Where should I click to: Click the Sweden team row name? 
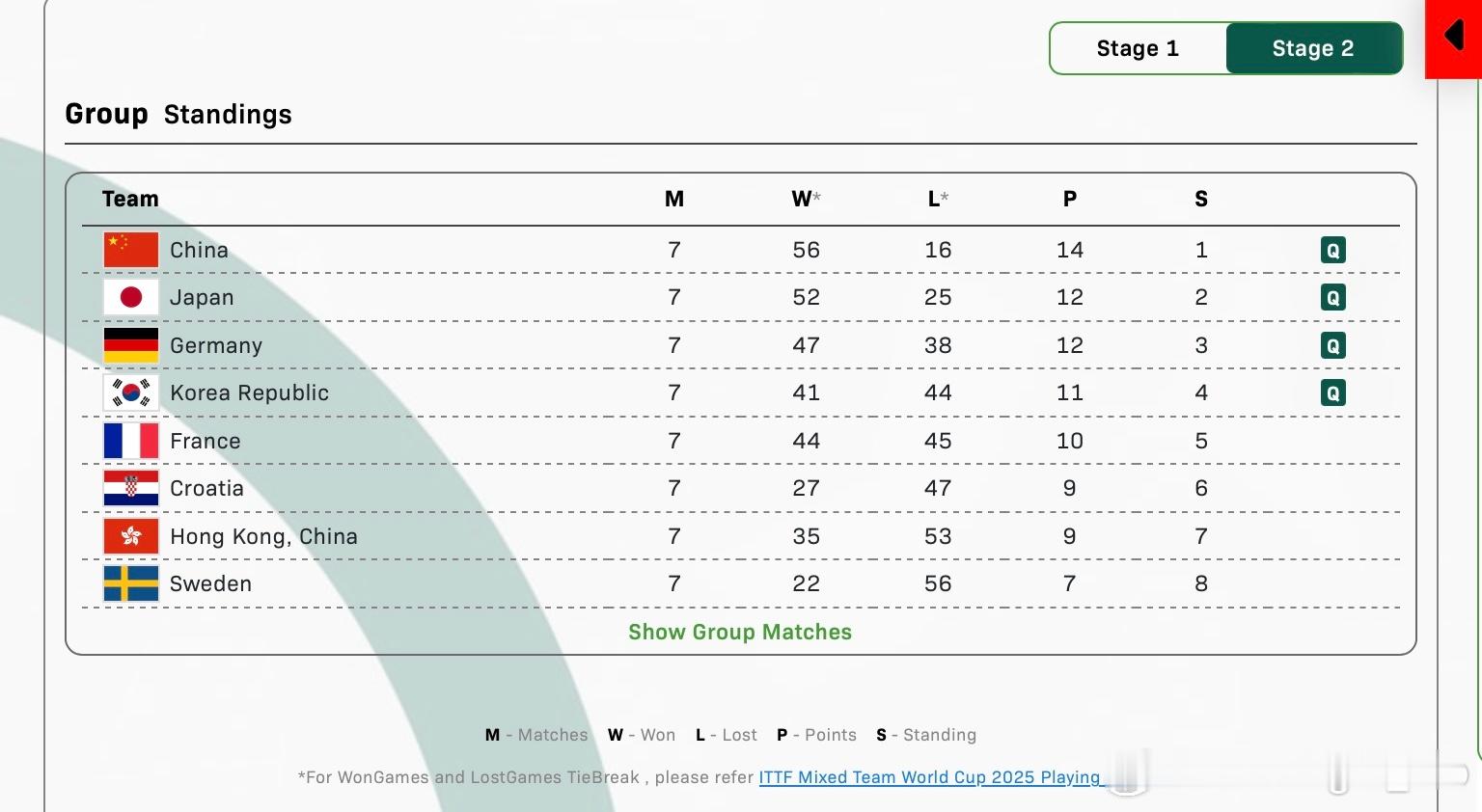210,583
